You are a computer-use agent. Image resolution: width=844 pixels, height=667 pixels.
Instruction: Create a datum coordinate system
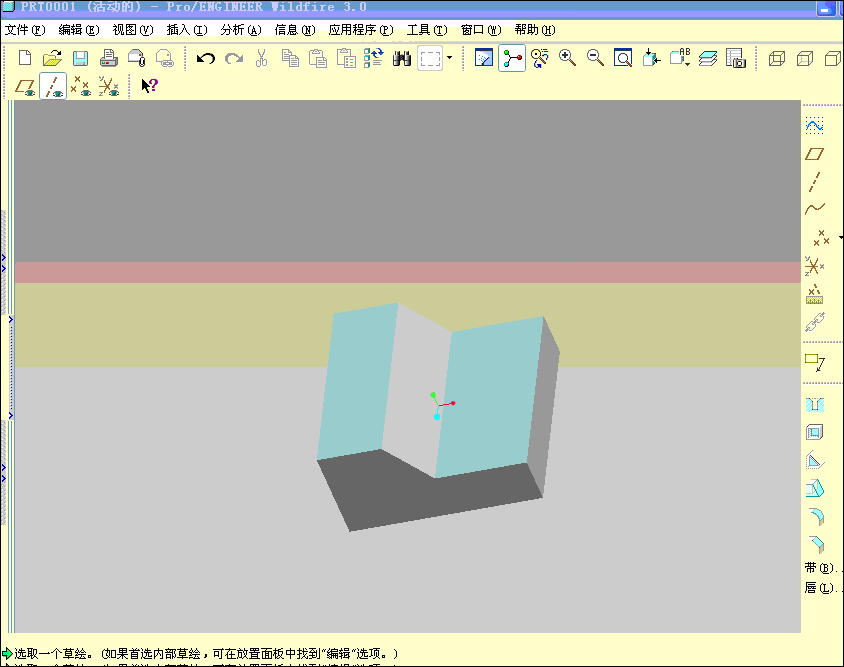point(814,266)
